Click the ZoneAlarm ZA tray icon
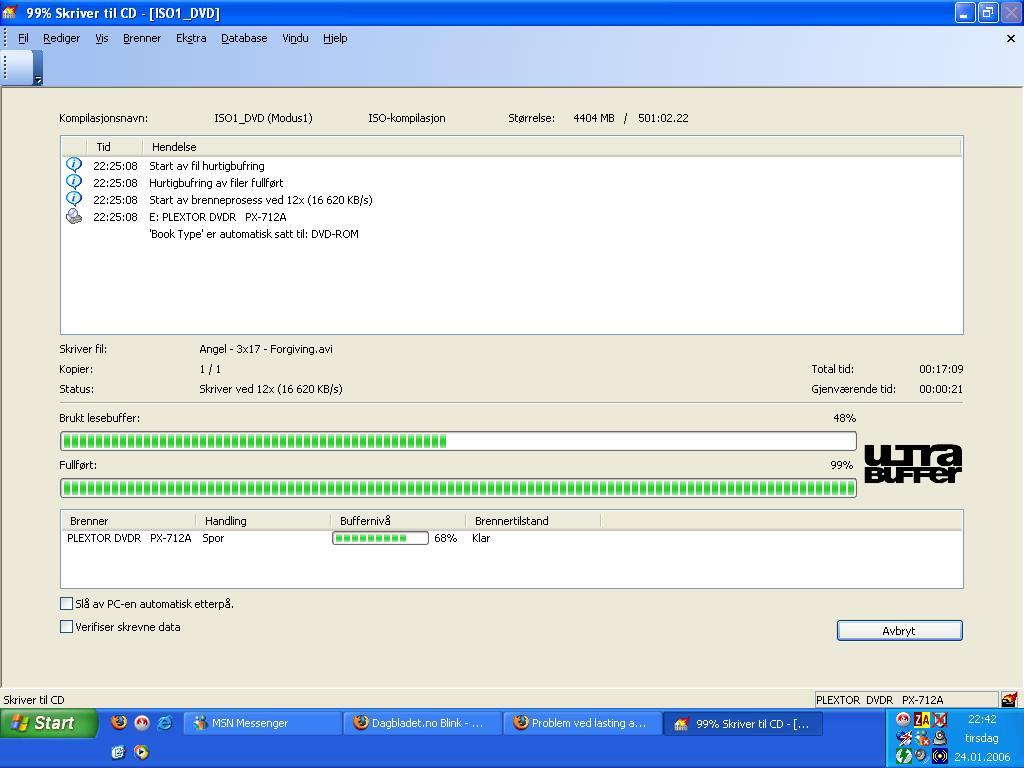 coord(921,719)
